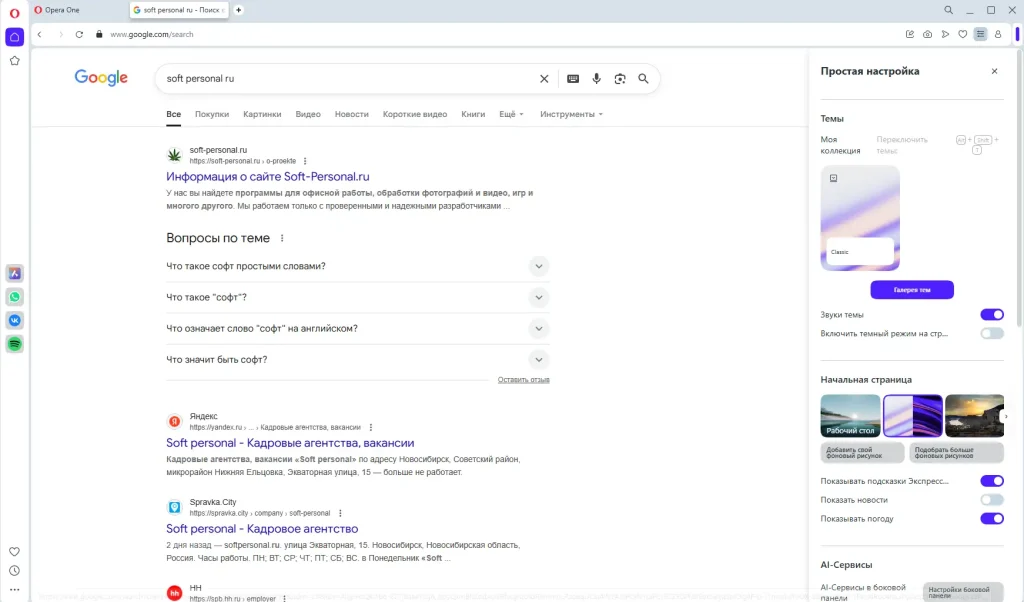The width and height of the screenshot is (1024, 602).
Task: Expand the question Что такое "софт"?
Action: pyautogui.click(x=357, y=298)
